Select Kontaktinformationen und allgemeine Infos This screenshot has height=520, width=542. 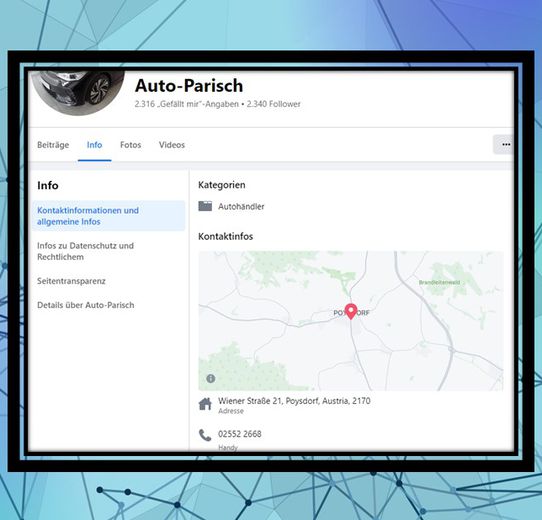pyautogui.click(x=109, y=216)
